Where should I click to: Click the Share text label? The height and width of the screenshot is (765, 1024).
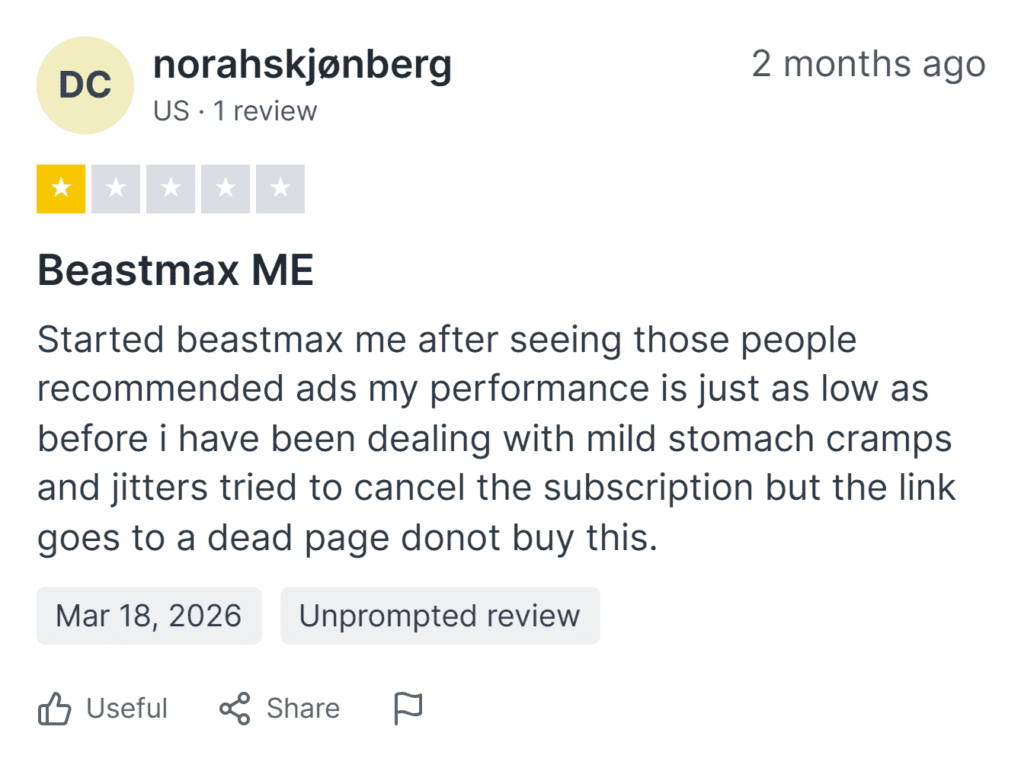click(x=303, y=709)
